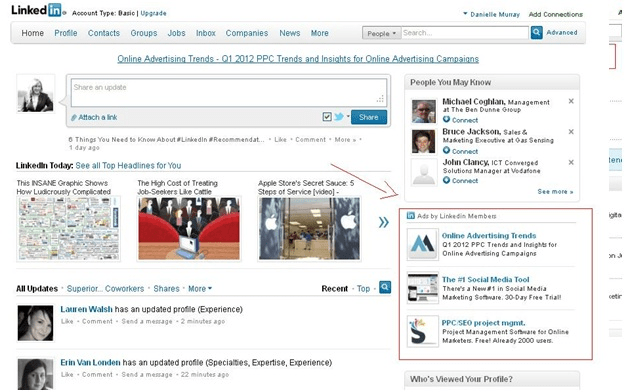Click the next headlines double-chevron arrow
The height and width of the screenshot is (392, 631).
tap(384, 222)
